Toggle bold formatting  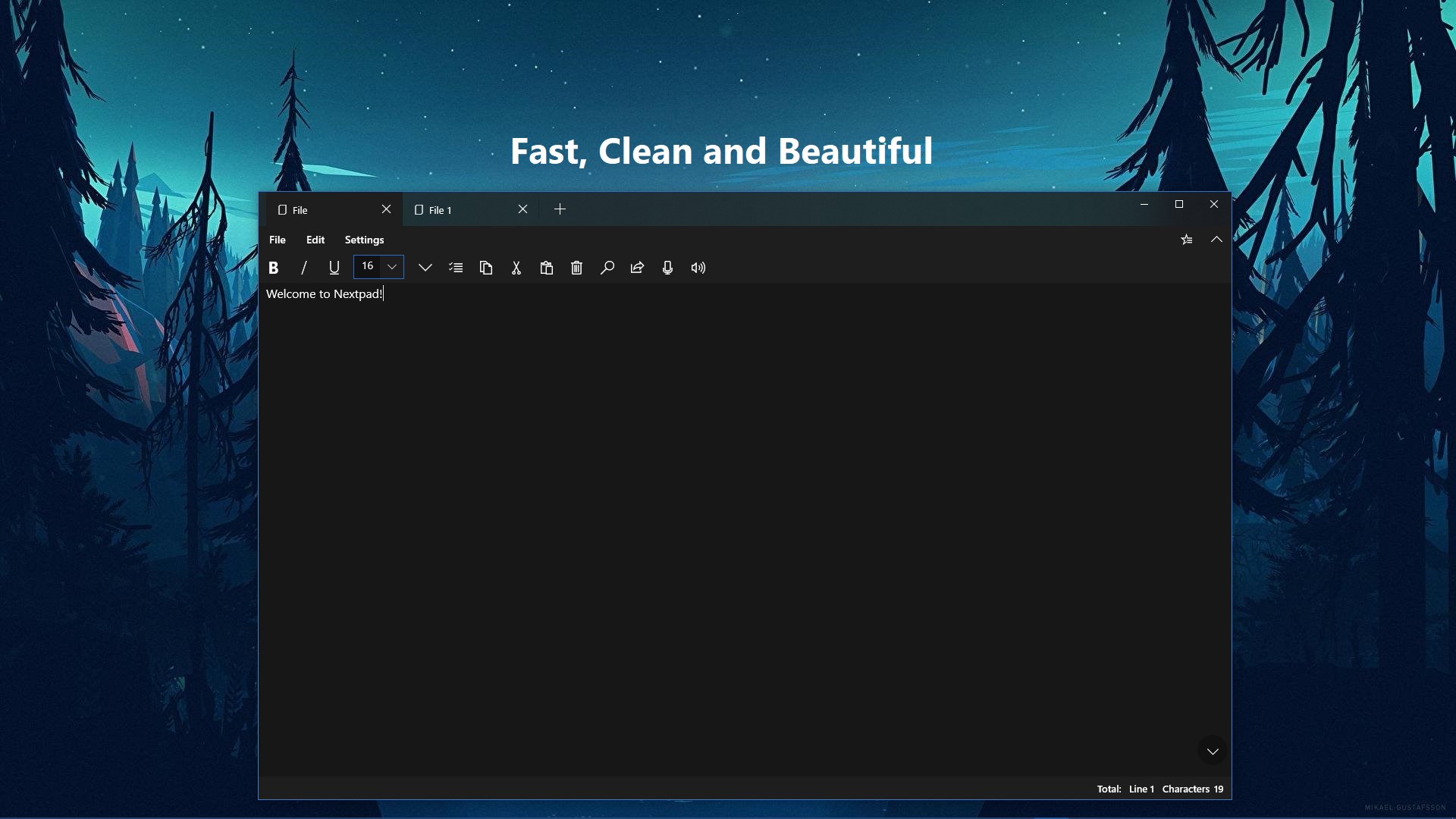point(274,268)
